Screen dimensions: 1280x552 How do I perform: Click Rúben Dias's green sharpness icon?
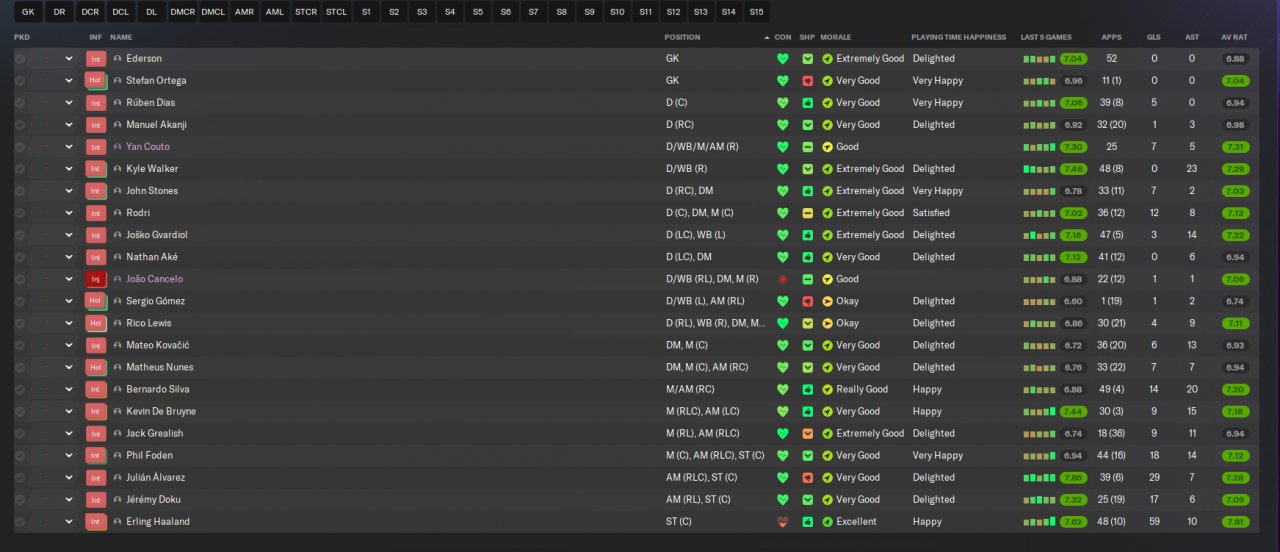[807, 103]
